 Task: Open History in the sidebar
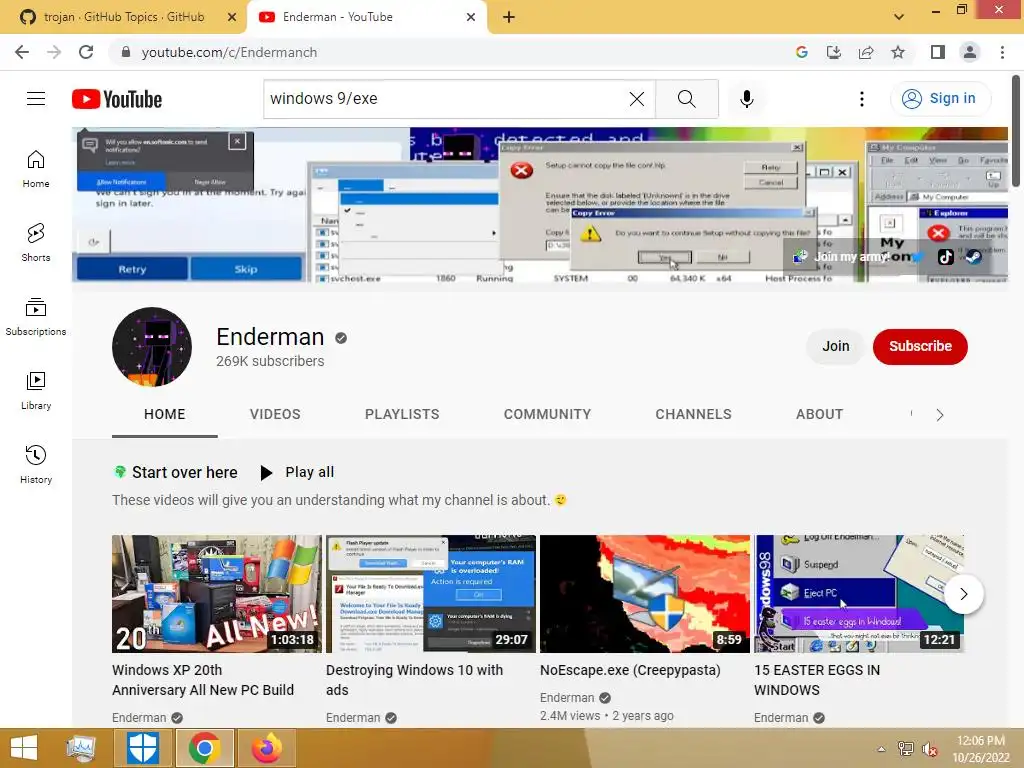click(36, 464)
